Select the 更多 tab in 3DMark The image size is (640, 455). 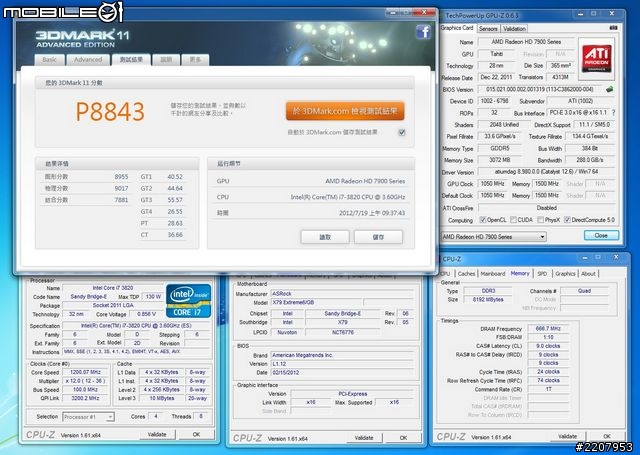[195, 60]
